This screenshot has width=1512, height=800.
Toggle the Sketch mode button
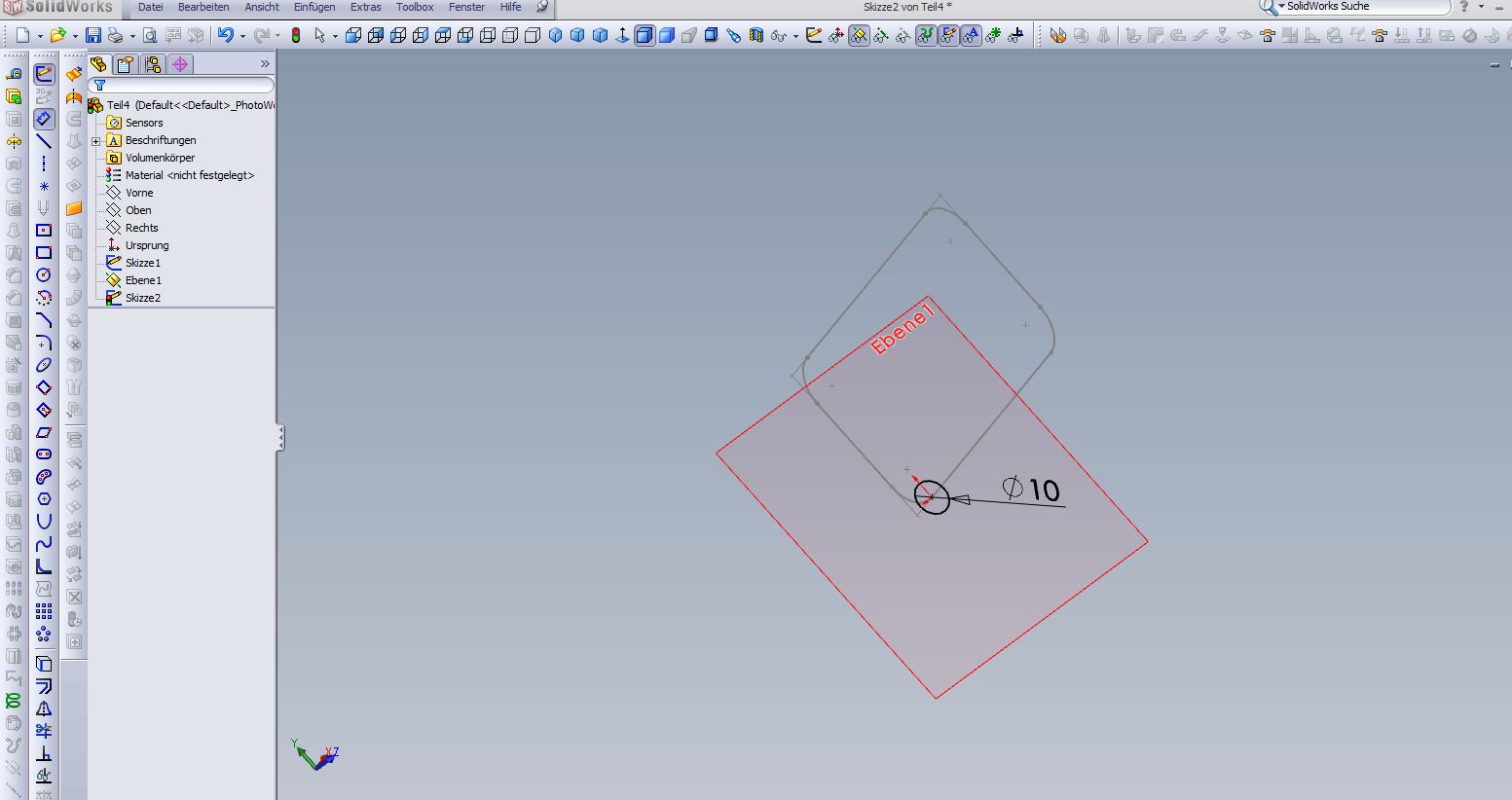coord(44,74)
